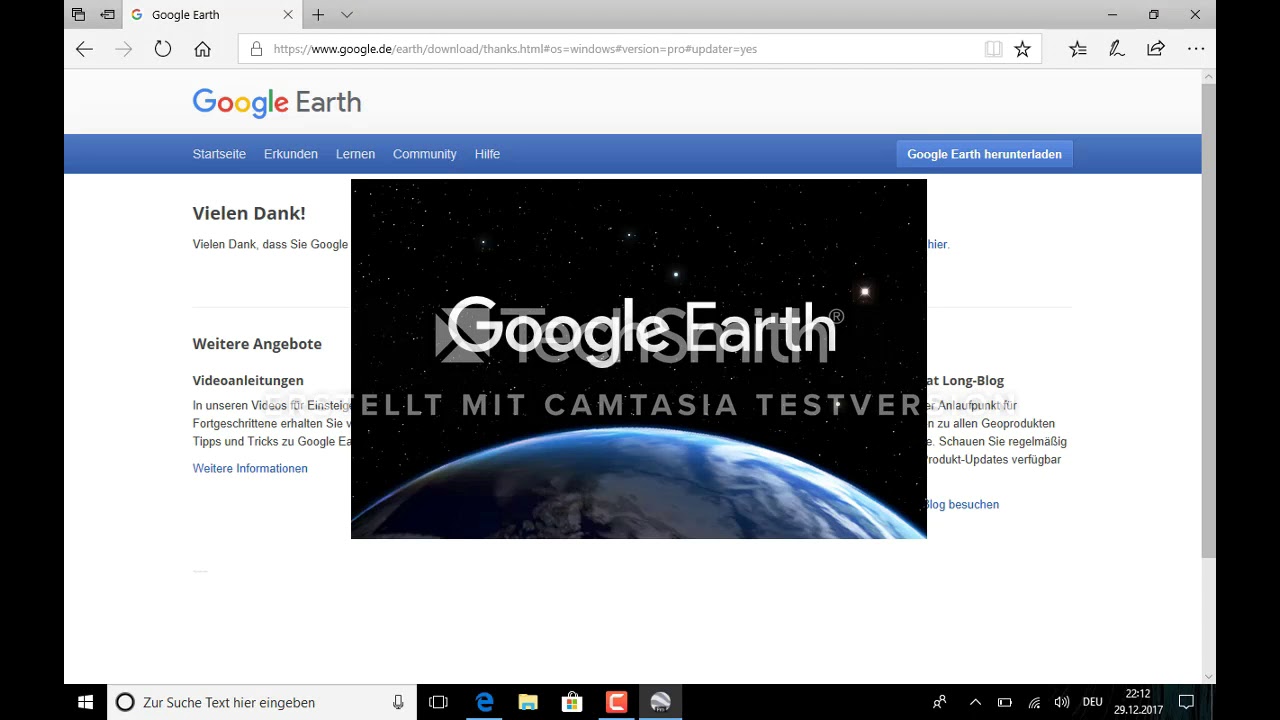The width and height of the screenshot is (1280, 720).
Task: Click the Weitere Angebote heading
Action: pyautogui.click(x=257, y=344)
